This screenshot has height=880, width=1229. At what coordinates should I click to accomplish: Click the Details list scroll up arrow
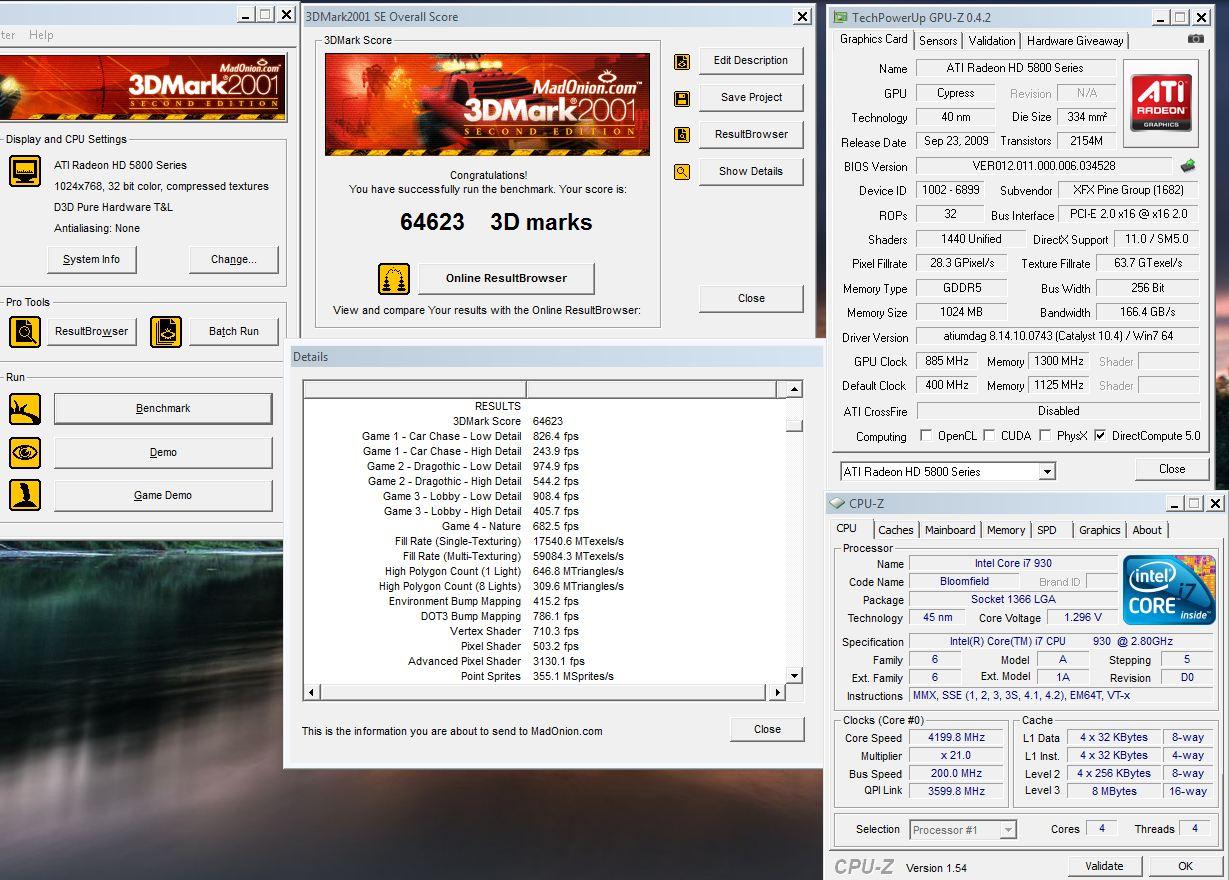click(794, 389)
